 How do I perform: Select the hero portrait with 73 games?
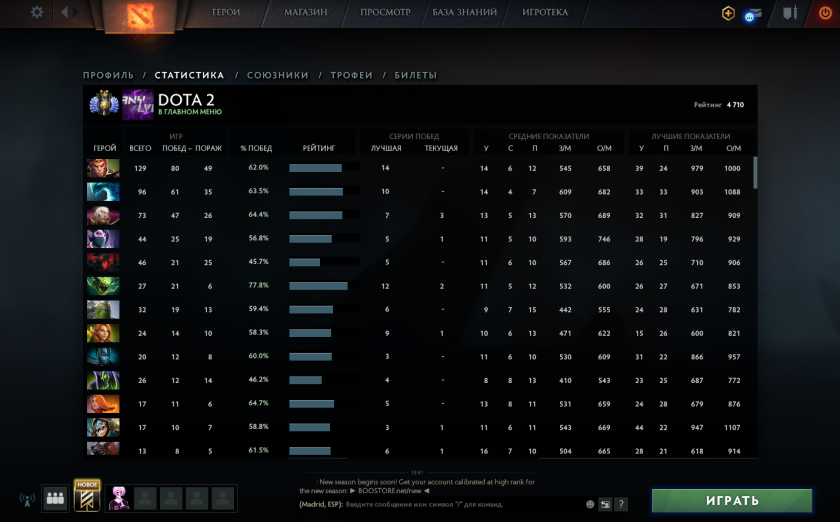click(x=103, y=215)
